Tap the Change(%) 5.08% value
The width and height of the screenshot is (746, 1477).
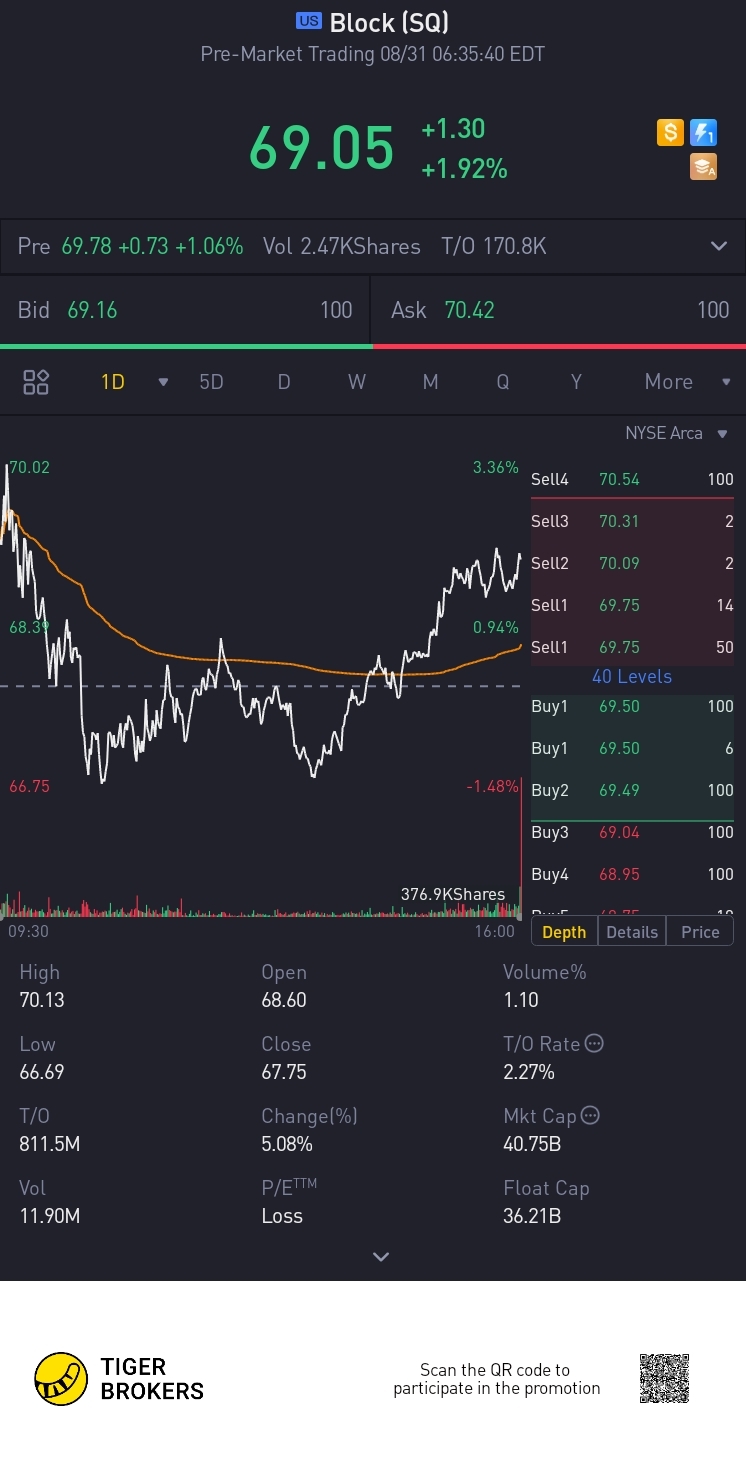[287, 1144]
